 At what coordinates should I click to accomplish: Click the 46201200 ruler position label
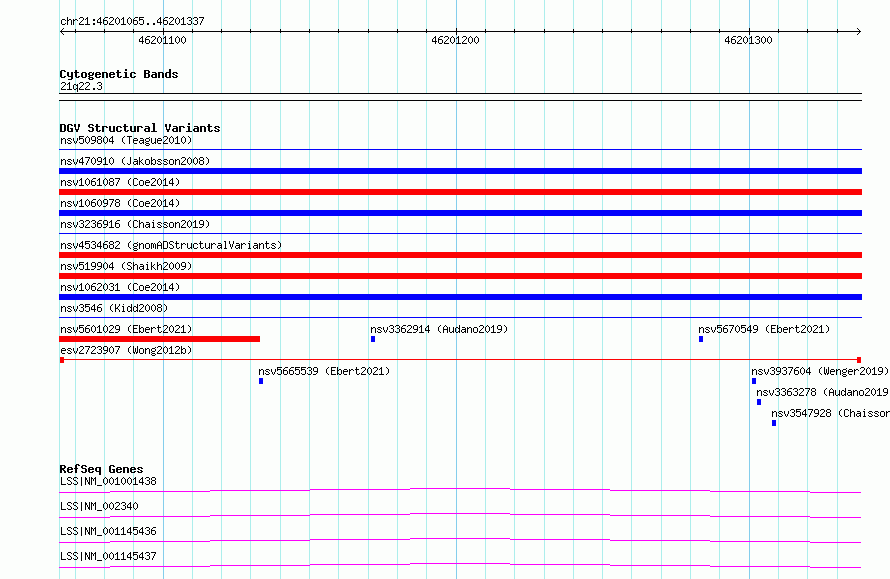click(455, 40)
